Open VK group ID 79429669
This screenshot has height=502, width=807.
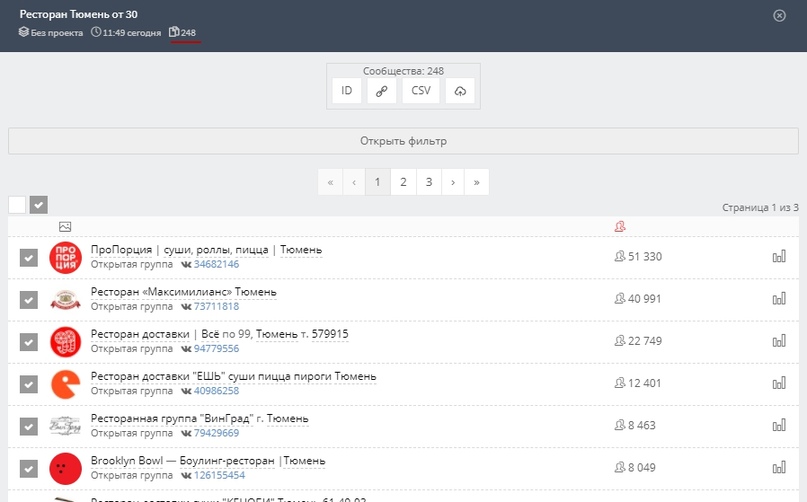[216, 433]
